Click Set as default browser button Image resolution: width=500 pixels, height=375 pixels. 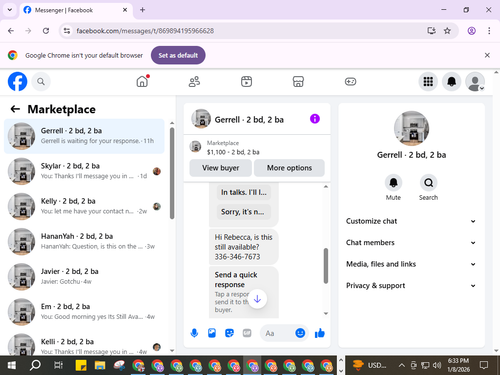[178, 55]
